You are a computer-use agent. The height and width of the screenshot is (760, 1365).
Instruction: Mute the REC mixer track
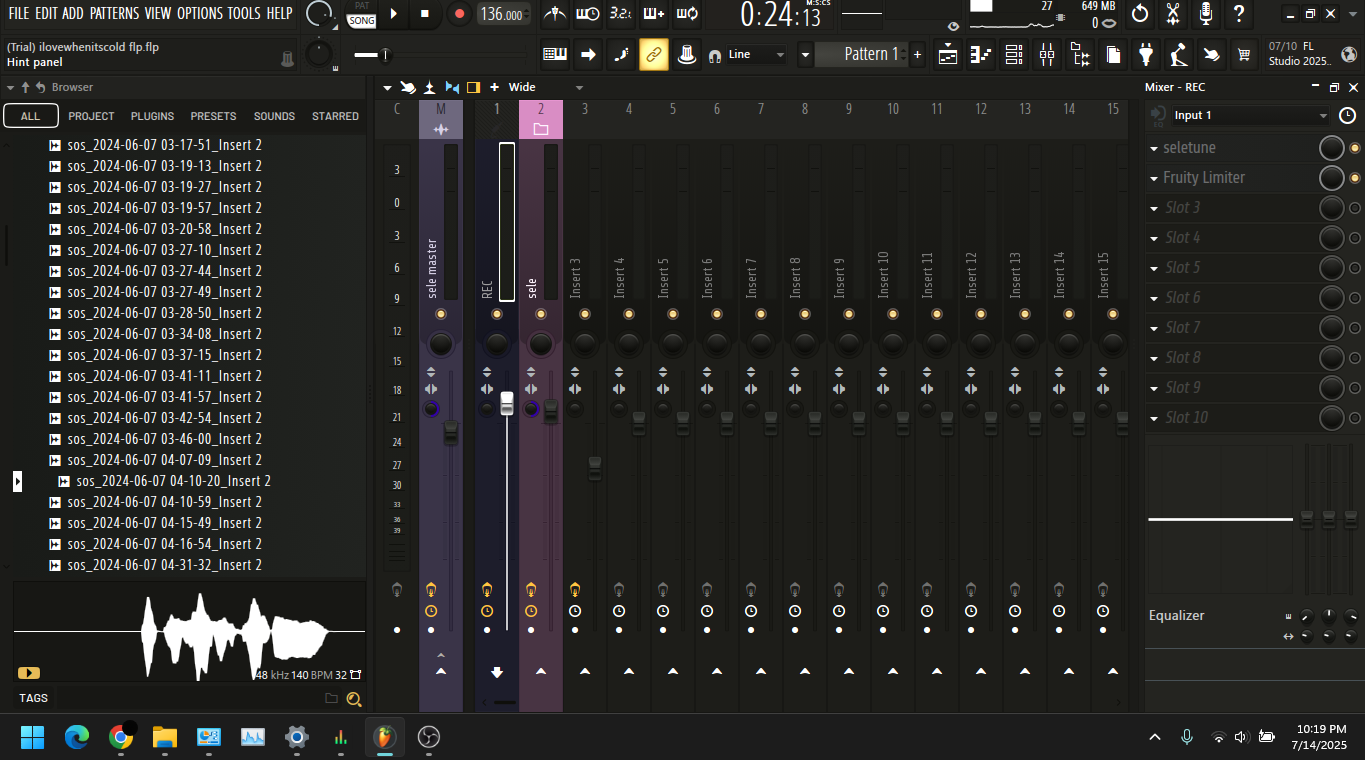pos(497,314)
